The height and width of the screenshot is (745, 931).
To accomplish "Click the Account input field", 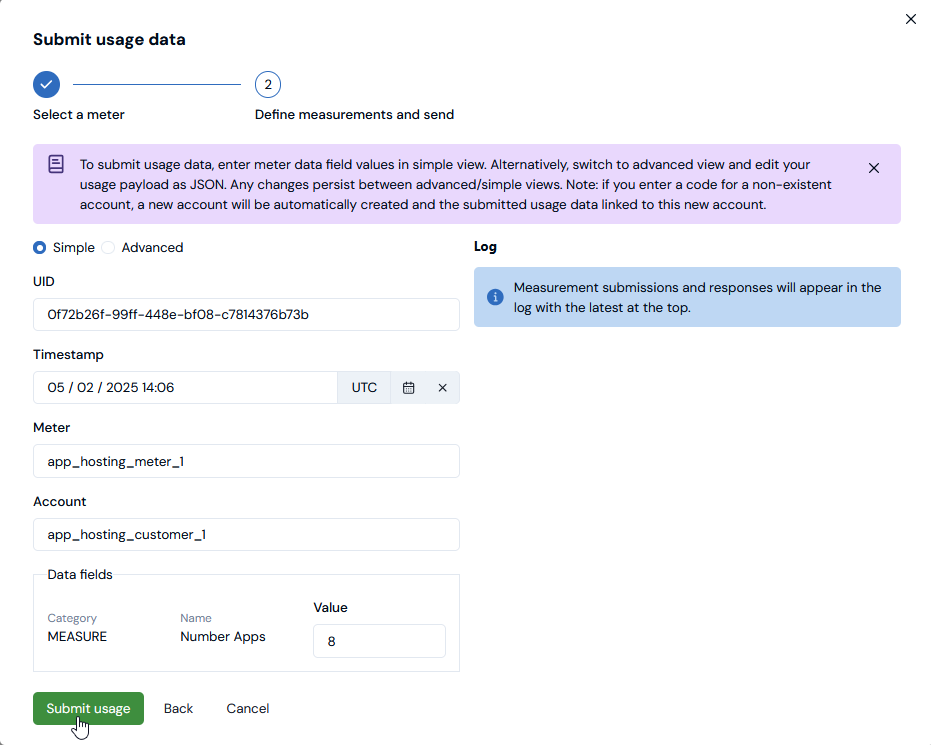I will coord(246,535).
